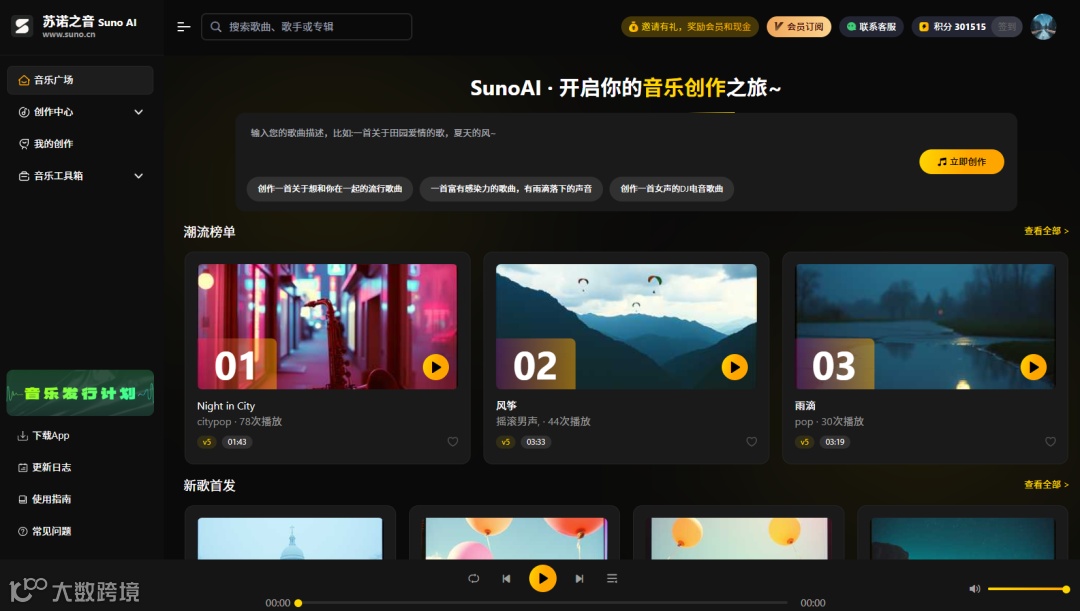Favorite the 风筝 song with the heart
Image resolution: width=1080 pixels, height=611 pixels.
[751, 442]
